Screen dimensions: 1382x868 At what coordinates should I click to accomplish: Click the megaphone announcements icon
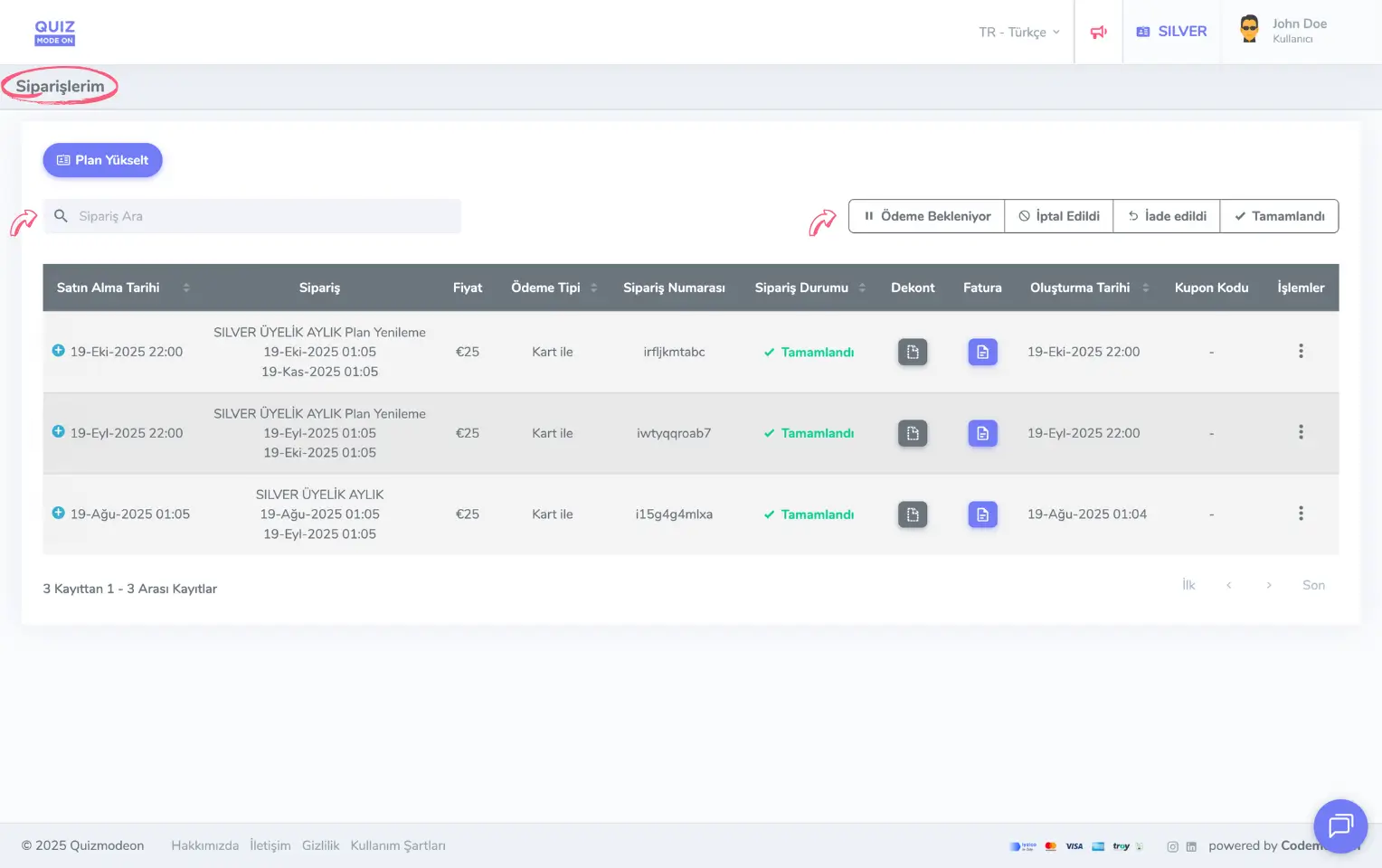(x=1098, y=33)
